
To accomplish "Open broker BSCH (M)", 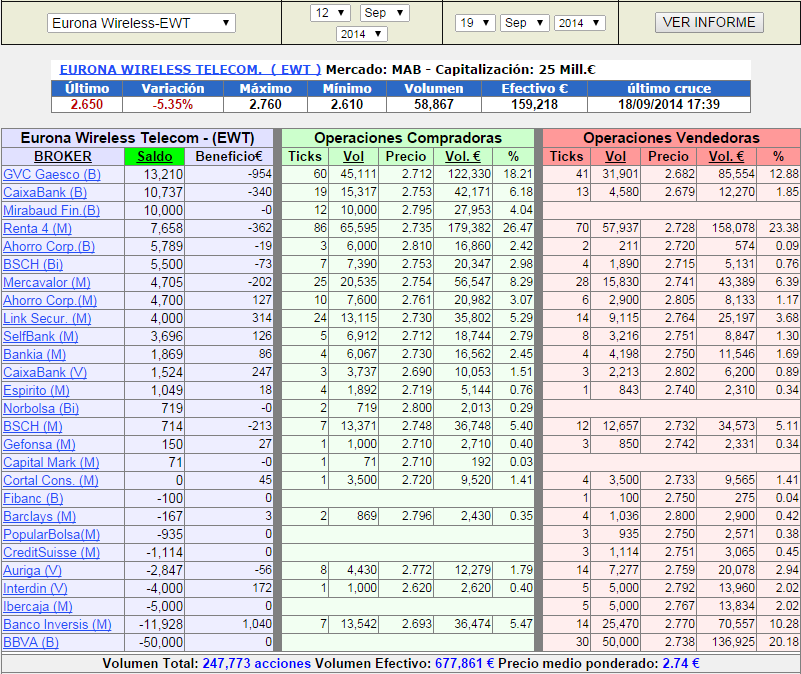I will point(33,426).
